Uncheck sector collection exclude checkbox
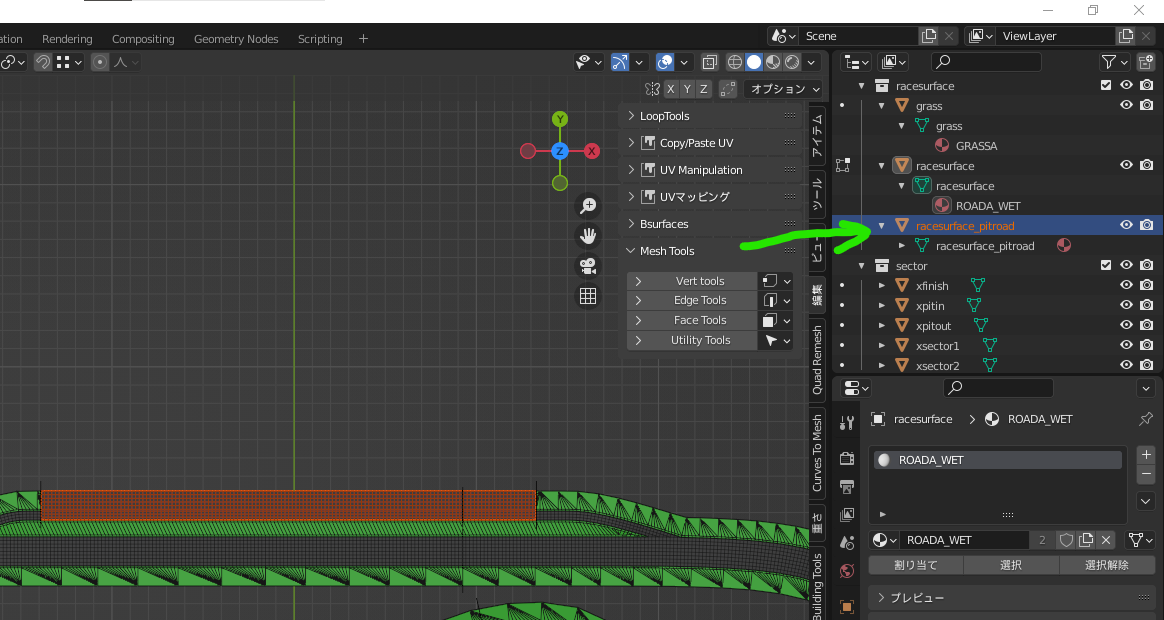 1106,265
